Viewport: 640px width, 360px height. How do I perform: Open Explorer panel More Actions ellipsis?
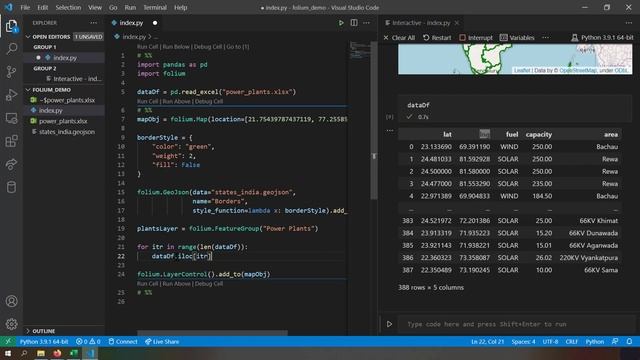click(x=94, y=23)
